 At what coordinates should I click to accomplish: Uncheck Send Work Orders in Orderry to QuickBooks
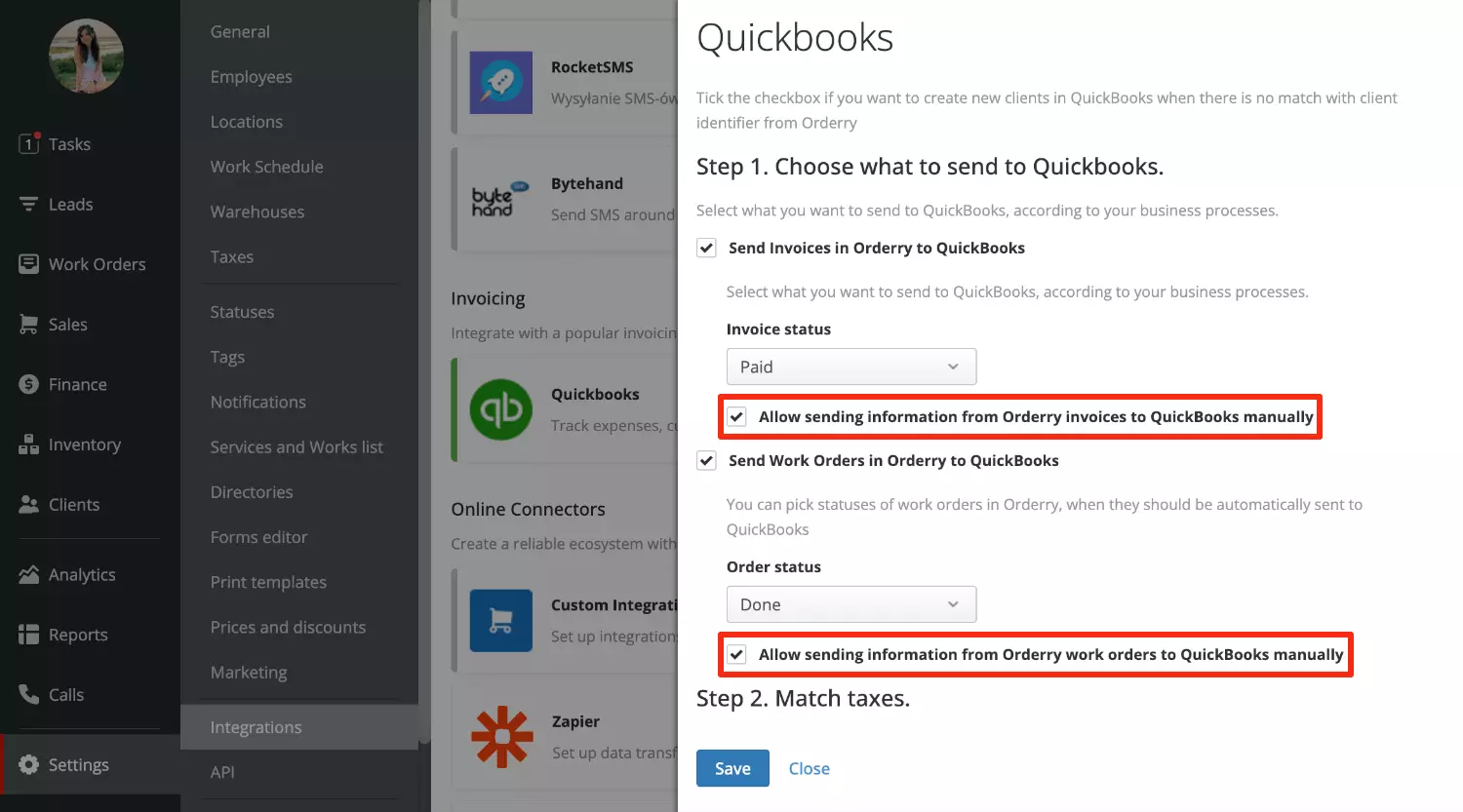click(707, 460)
